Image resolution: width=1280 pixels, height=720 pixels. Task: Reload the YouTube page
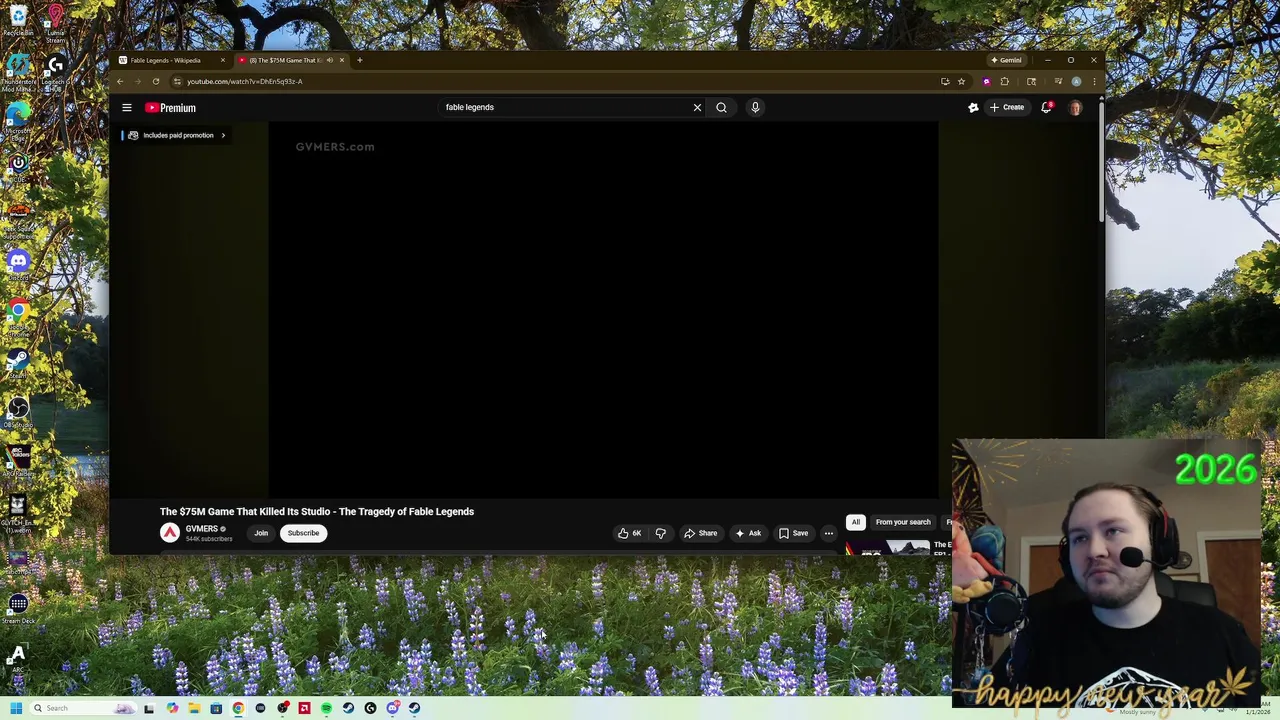coord(156,81)
